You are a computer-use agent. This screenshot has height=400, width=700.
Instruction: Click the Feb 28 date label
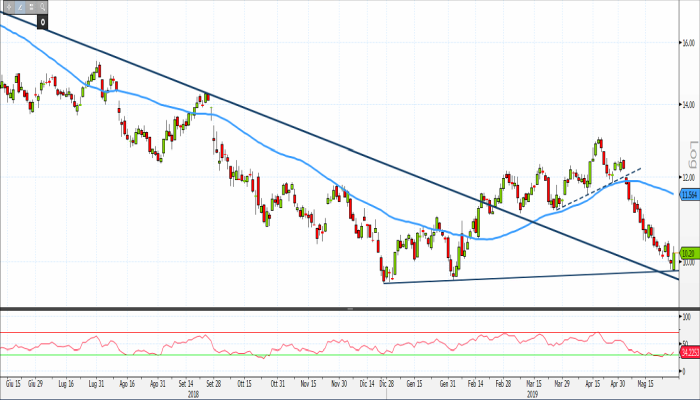[x=503, y=383]
